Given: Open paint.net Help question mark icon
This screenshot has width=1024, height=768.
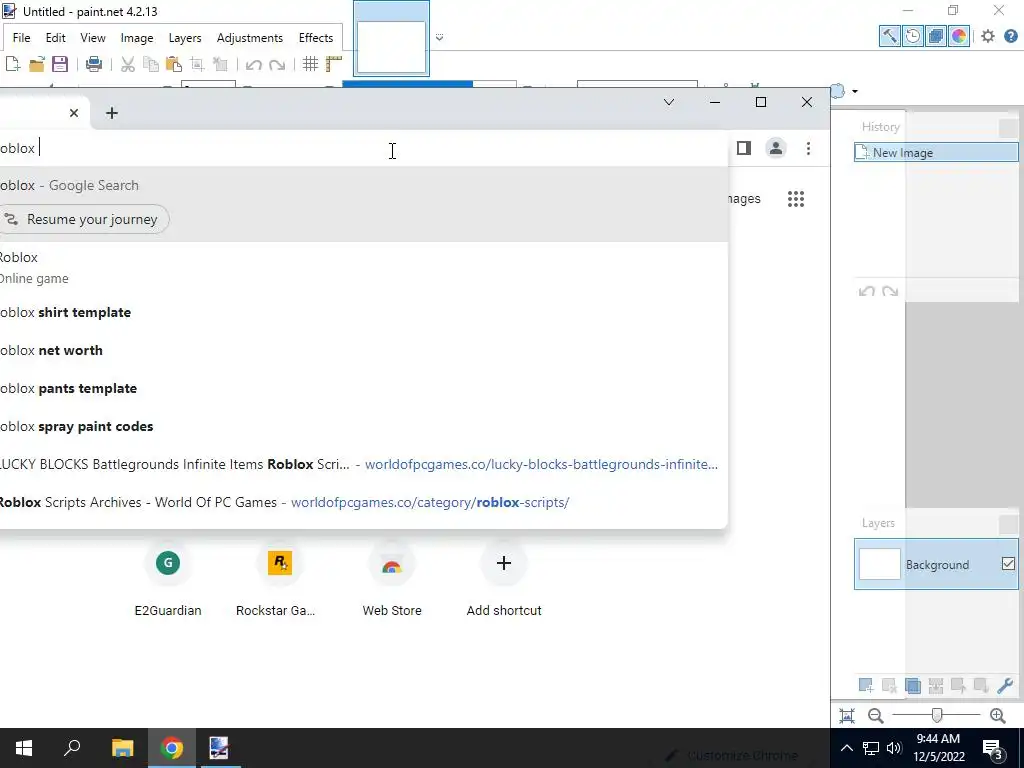Looking at the screenshot, I should [x=1011, y=36].
